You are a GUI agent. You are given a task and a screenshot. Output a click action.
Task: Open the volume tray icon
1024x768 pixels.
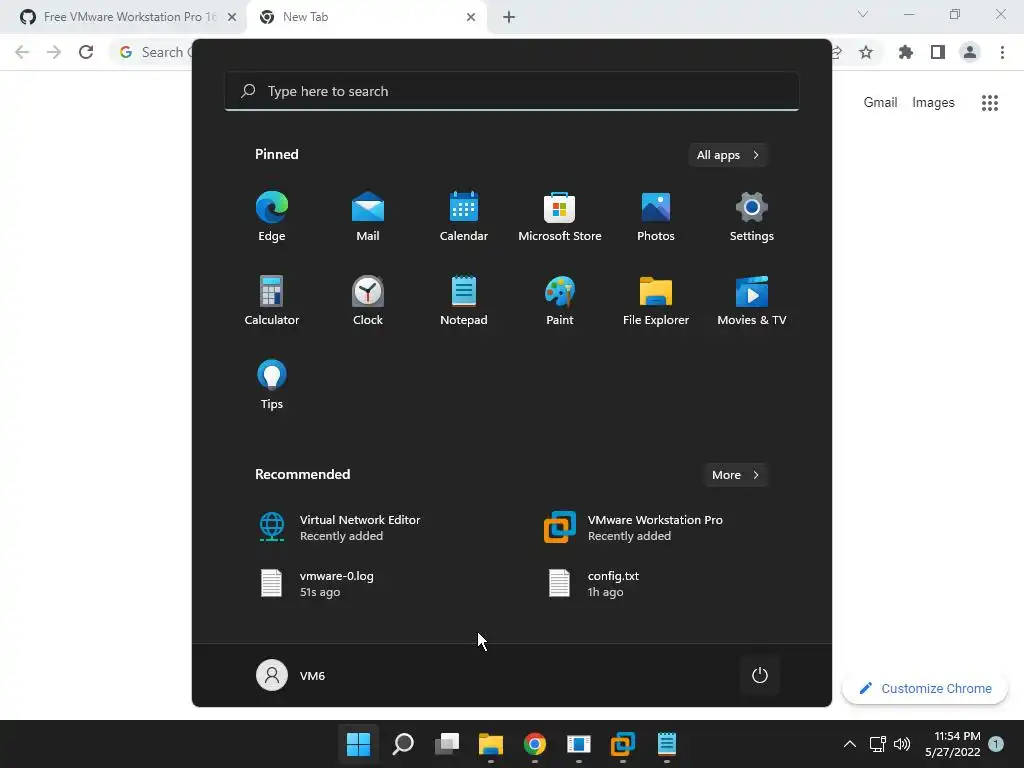point(902,744)
